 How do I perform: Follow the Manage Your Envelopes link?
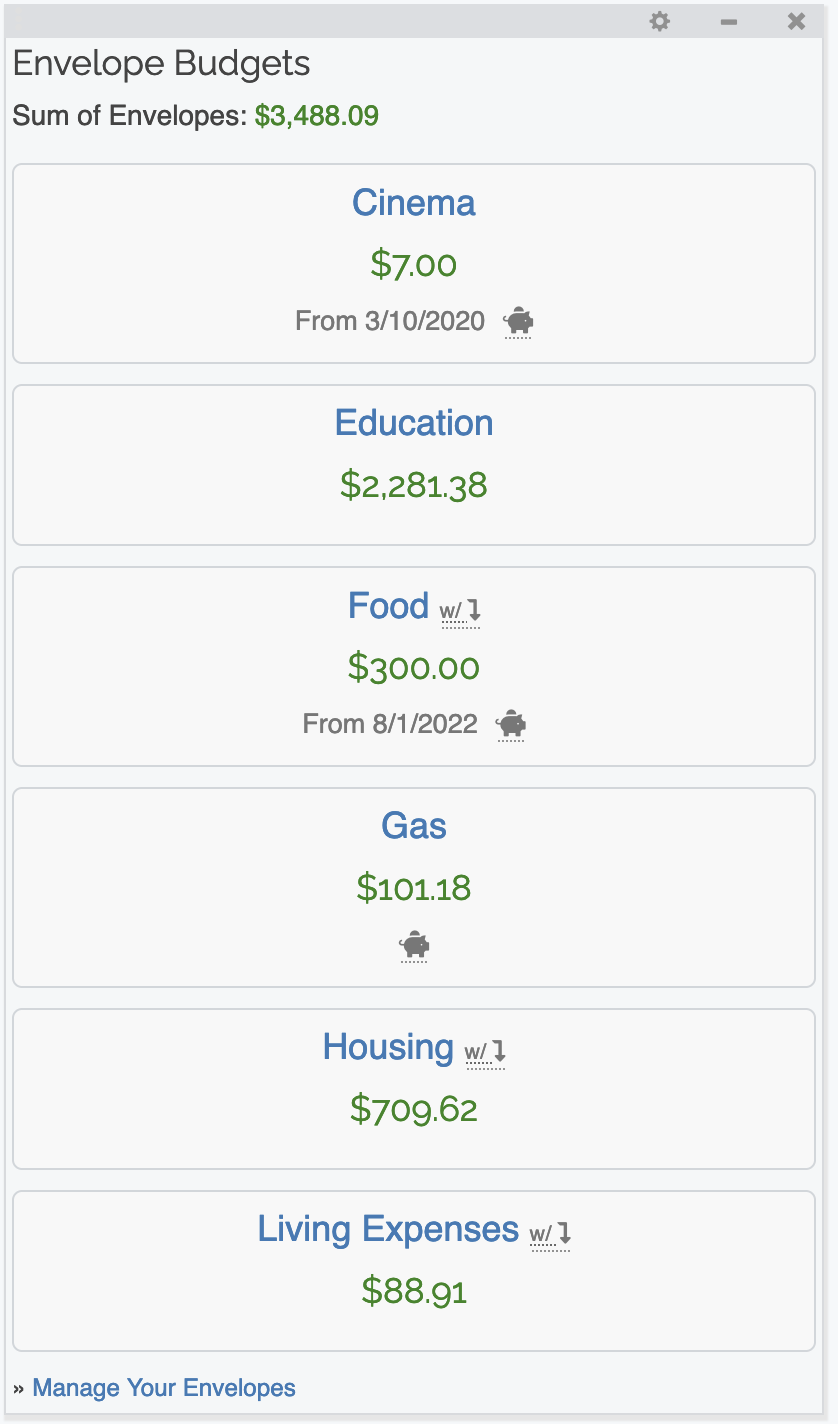(164, 1388)
